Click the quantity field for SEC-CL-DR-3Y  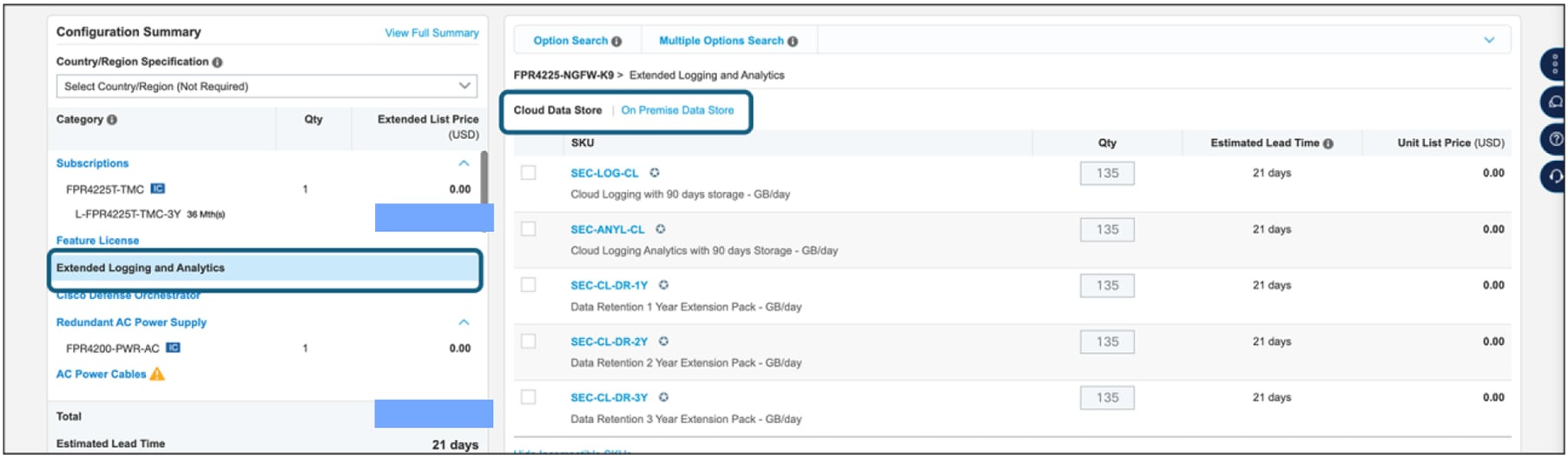1107,397
